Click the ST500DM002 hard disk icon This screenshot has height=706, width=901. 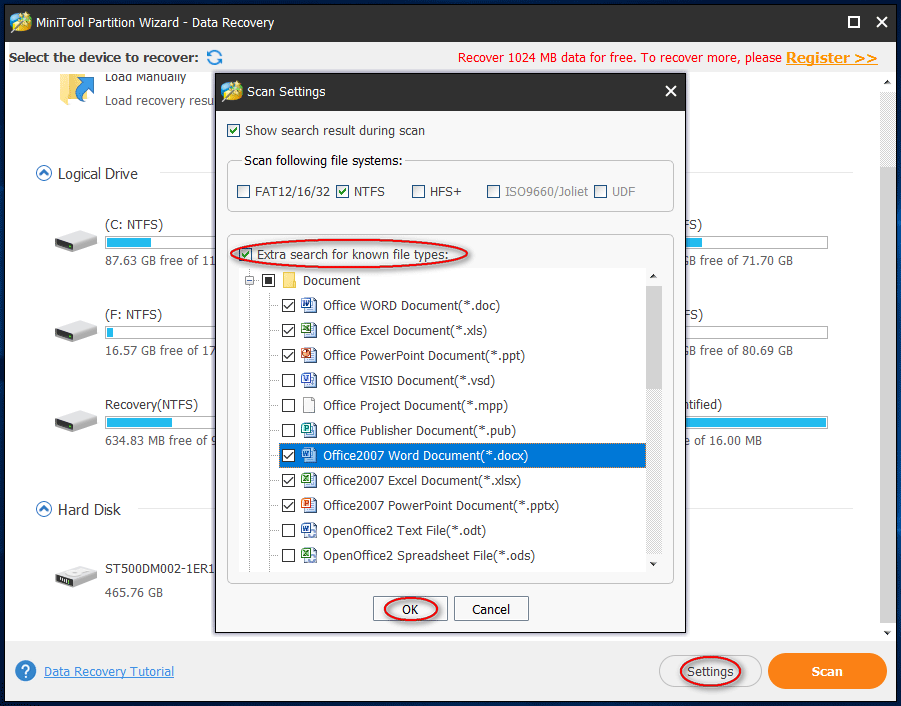76,576
